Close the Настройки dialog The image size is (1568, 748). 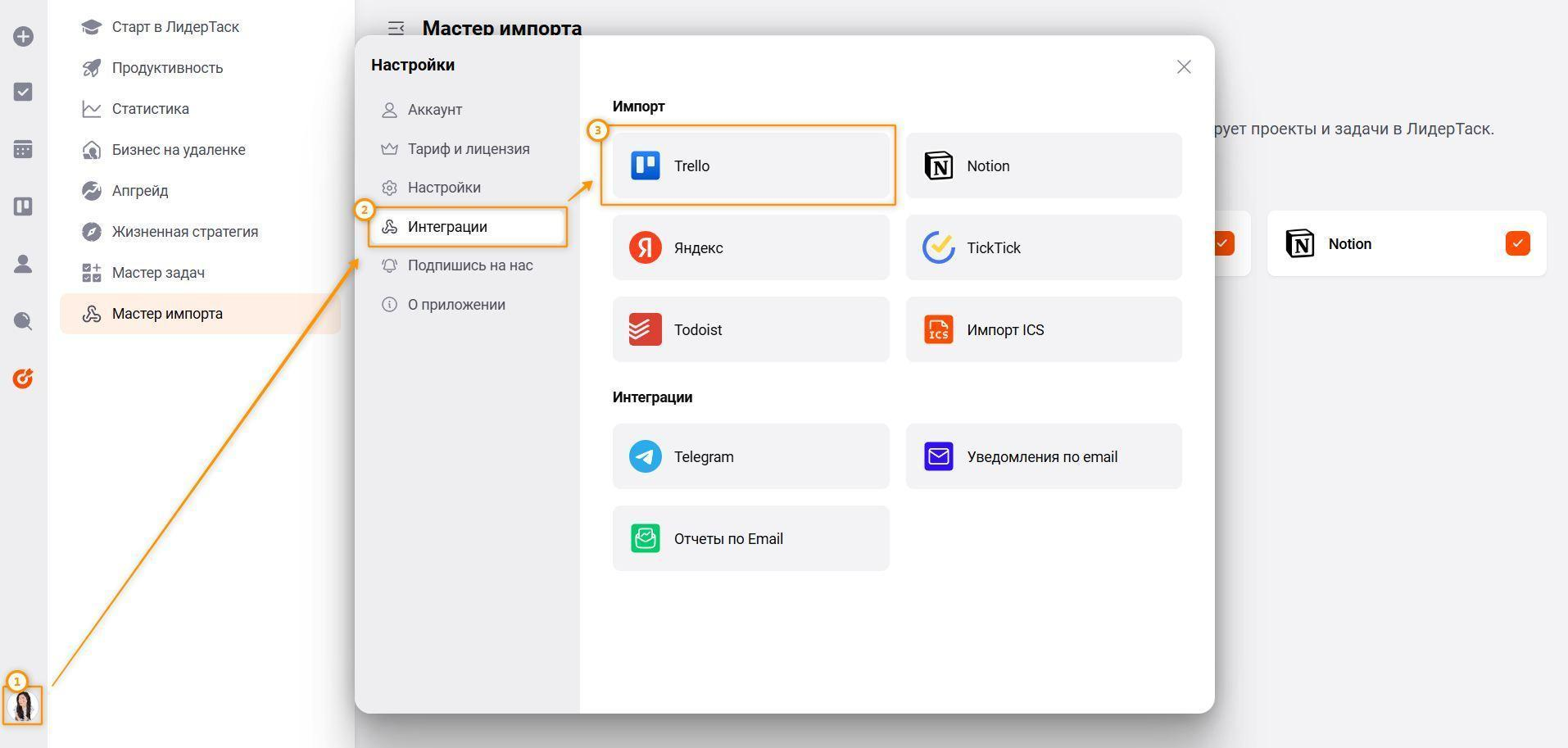[1184, 67]
